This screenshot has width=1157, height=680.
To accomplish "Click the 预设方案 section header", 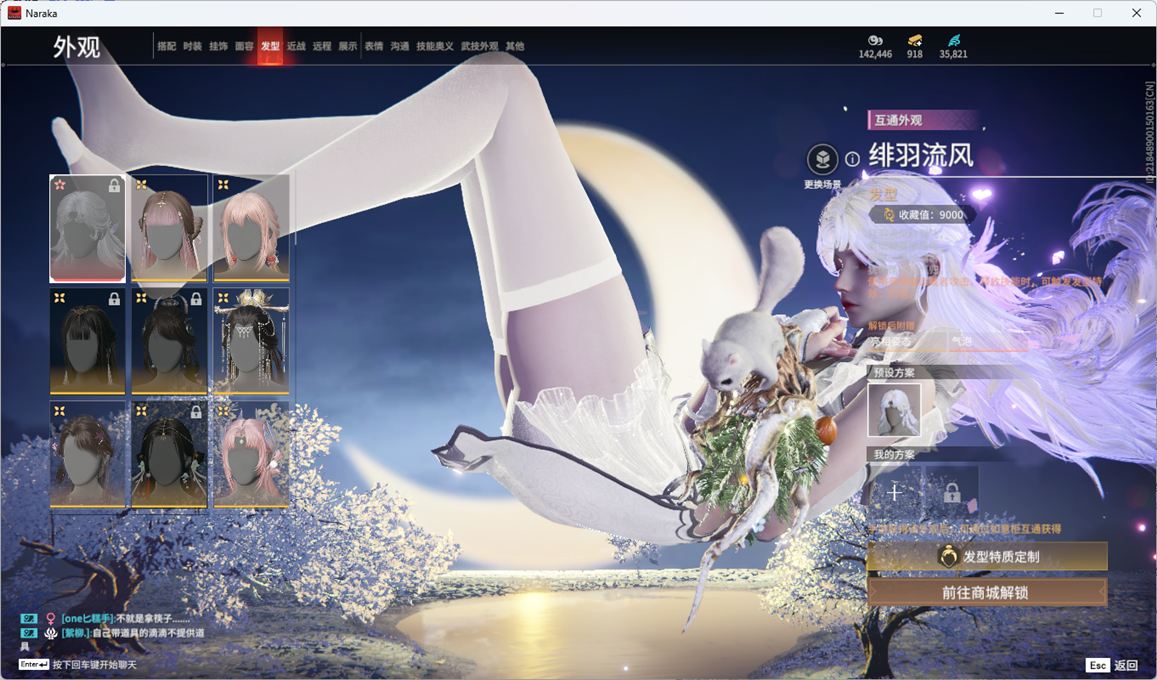I will click(894, 372).
